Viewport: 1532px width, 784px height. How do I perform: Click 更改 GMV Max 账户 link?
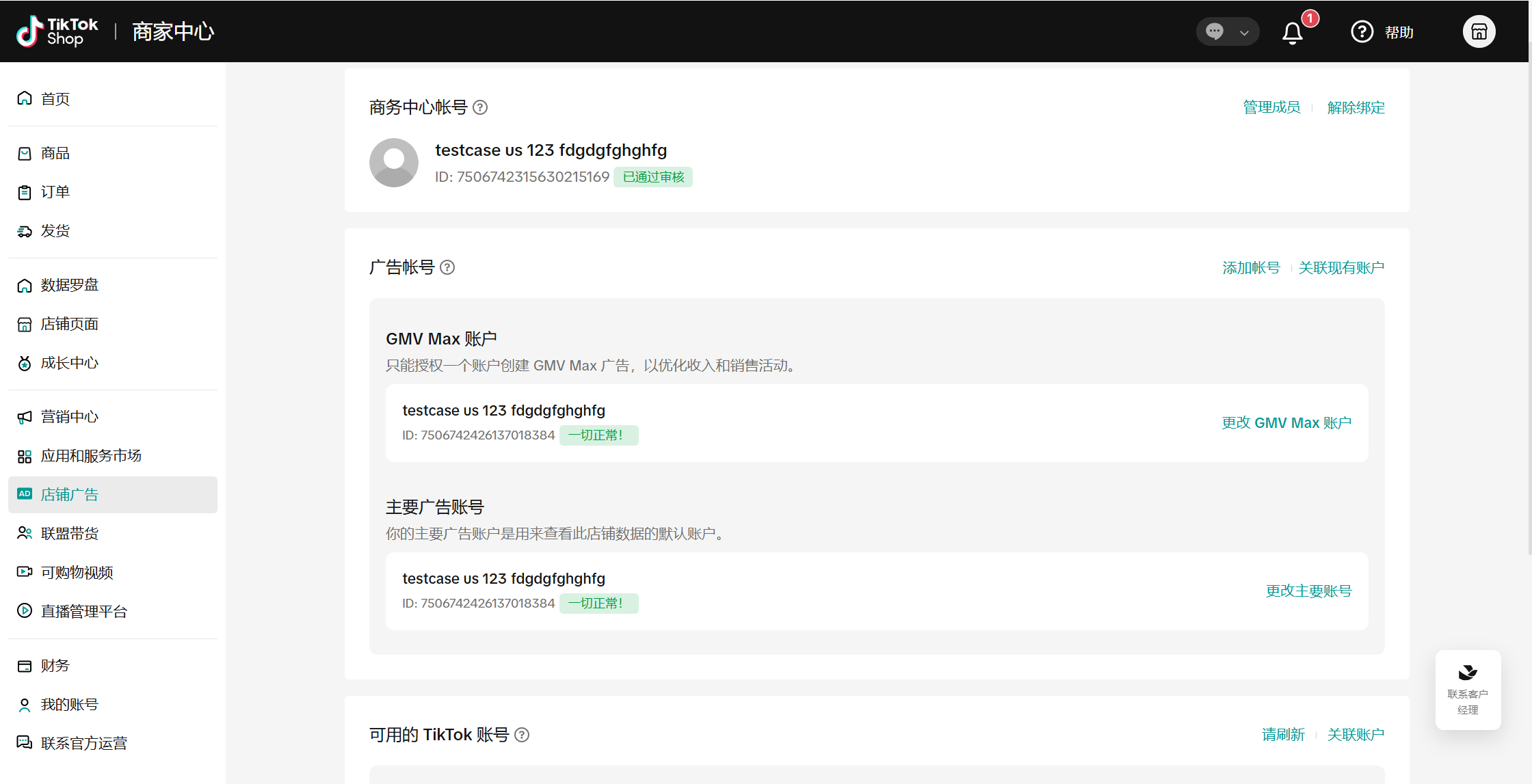[x=1286, y=423]
